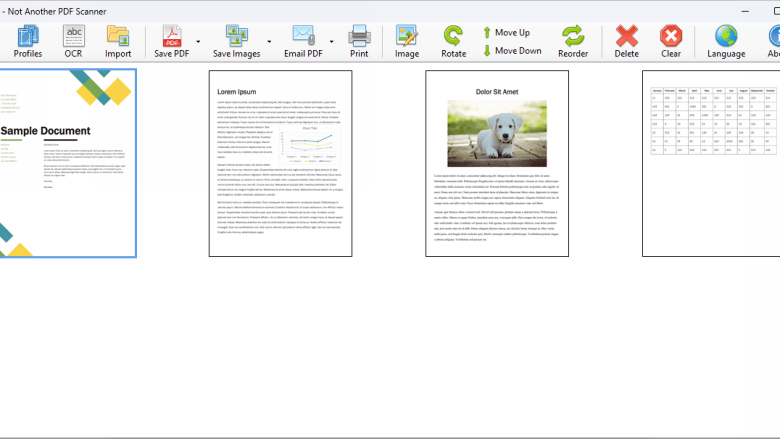Expand the Save PDF dropdown arrow
Image resolution: width=780 pixels, height=439 pixels.
point(198,42)
